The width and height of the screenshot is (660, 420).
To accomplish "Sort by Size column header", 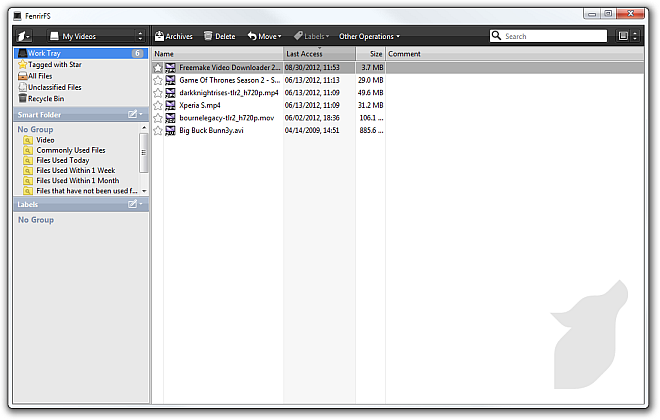I will [370, 54].
